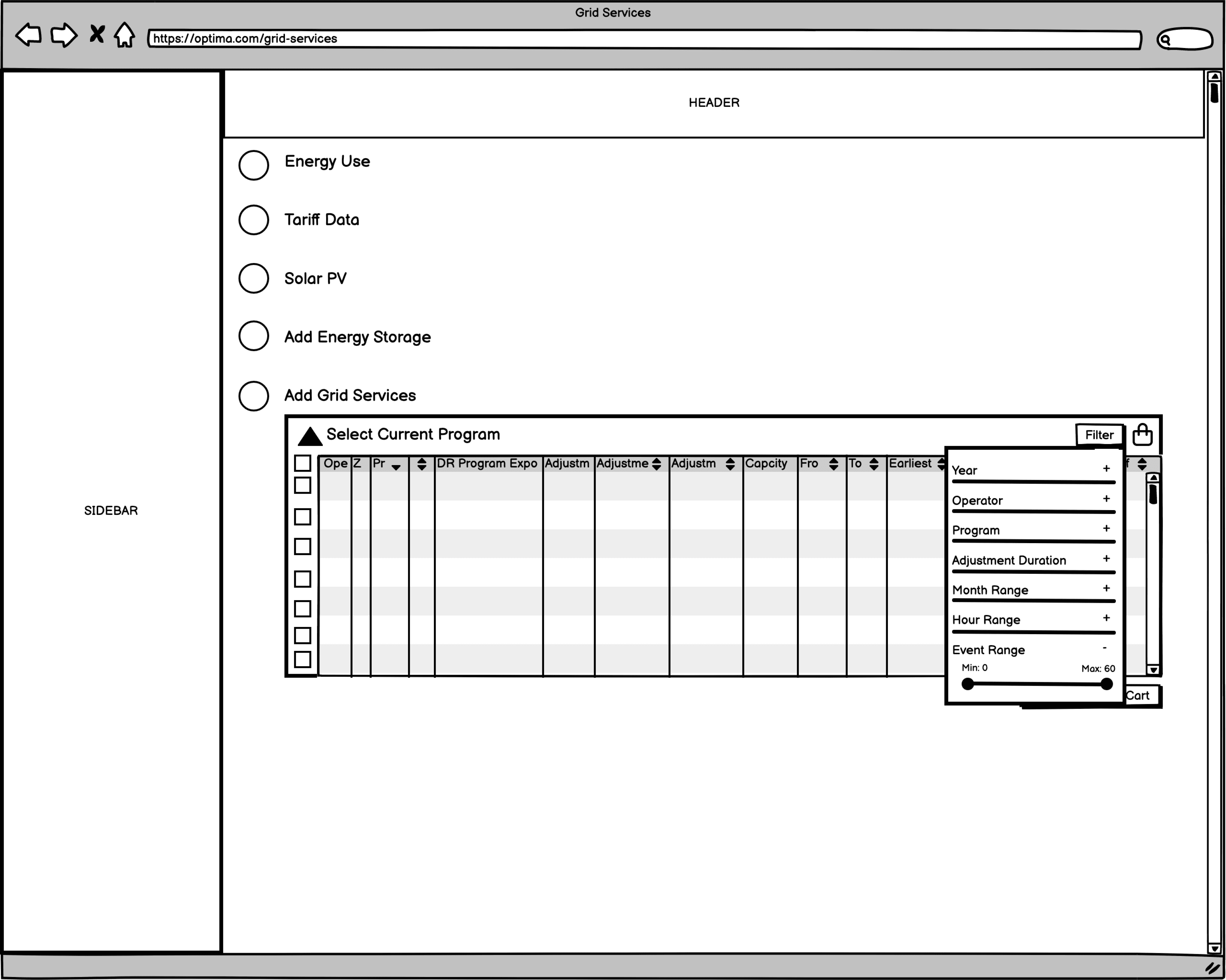1226x980 pixels.
Task: Expand the Operator filter with plus
Action: (x=1106, y=498)
